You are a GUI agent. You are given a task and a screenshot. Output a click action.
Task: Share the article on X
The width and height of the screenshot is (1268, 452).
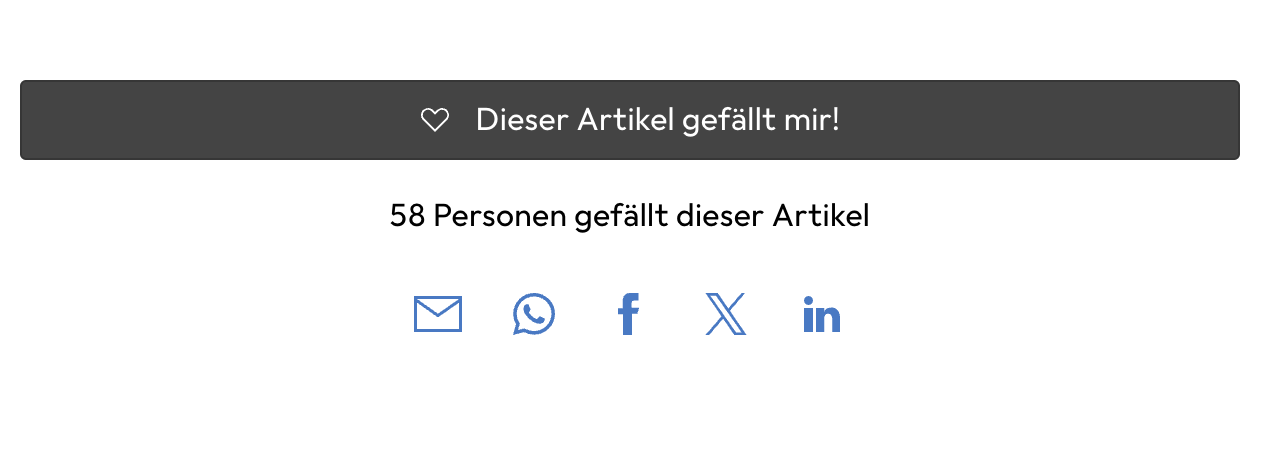click(x=725, y=314)
